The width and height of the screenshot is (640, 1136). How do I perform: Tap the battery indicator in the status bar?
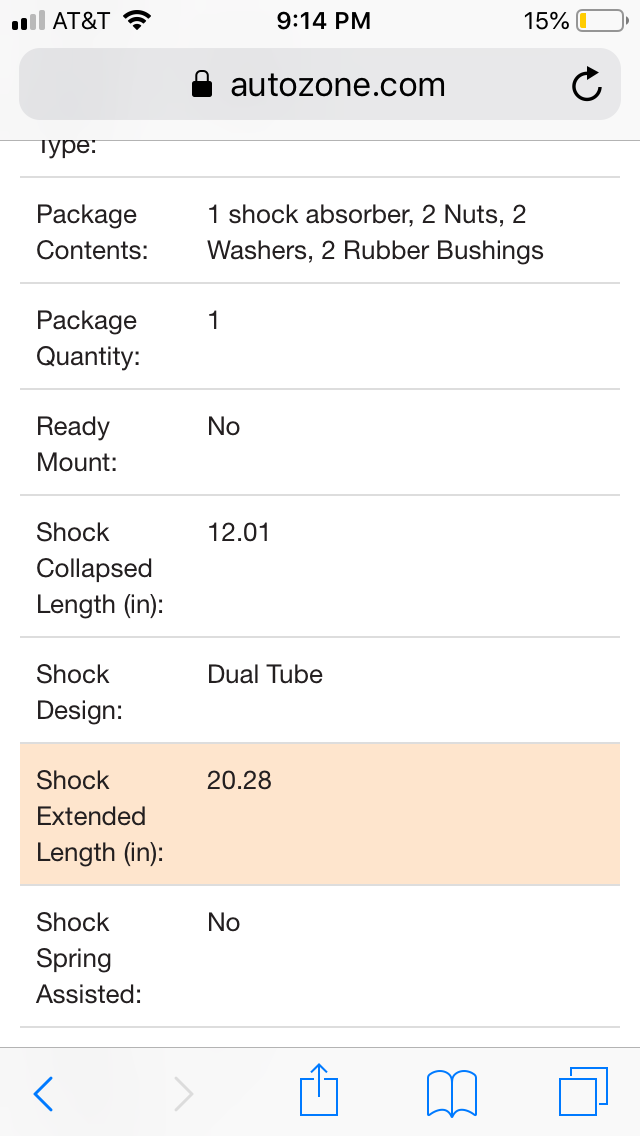coord(602,21)
